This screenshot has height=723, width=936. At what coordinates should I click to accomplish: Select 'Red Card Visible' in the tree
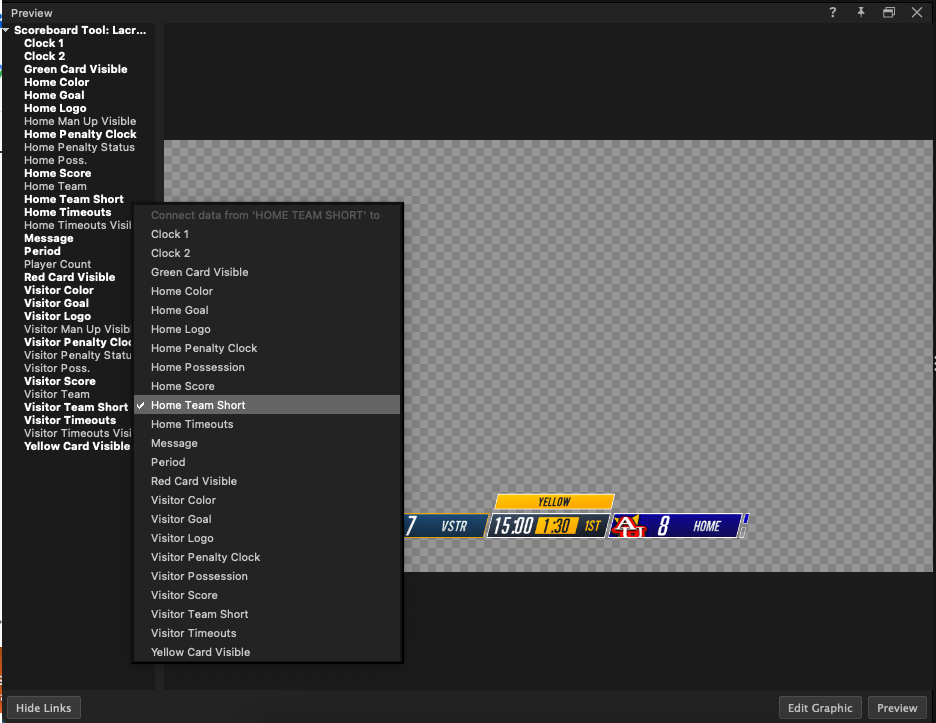(70, 277)
